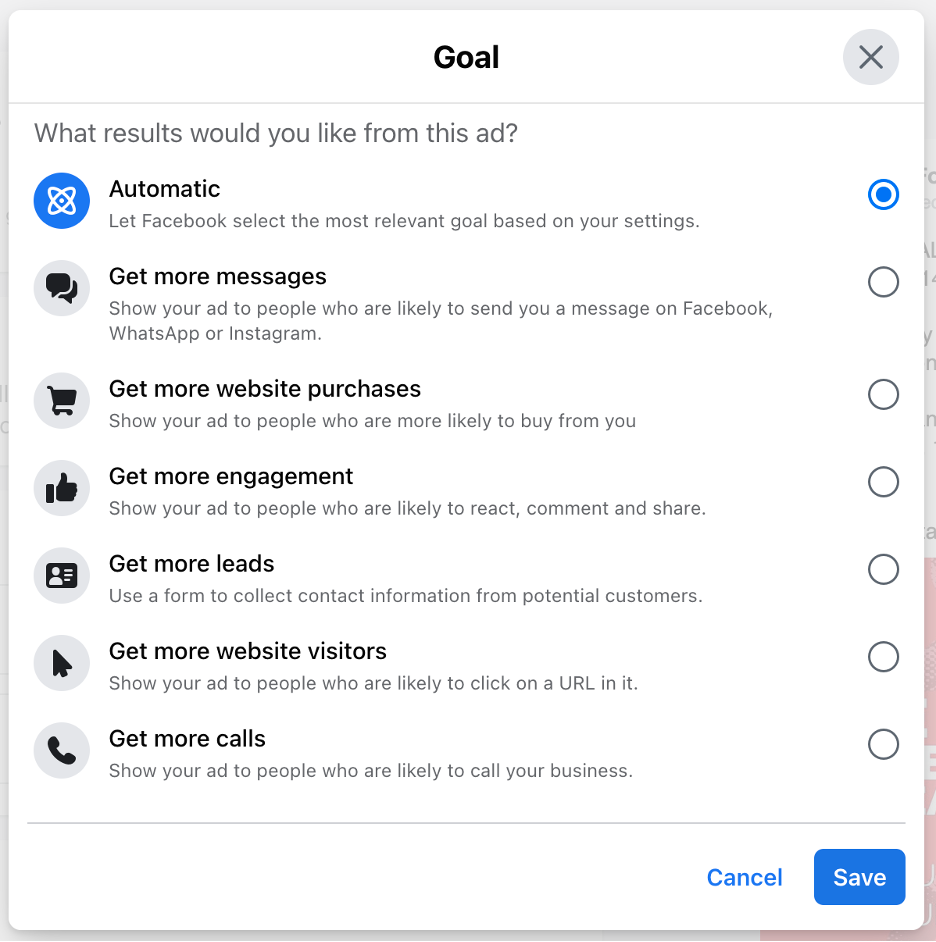Click the shopping cart icon

click(62, 401)
